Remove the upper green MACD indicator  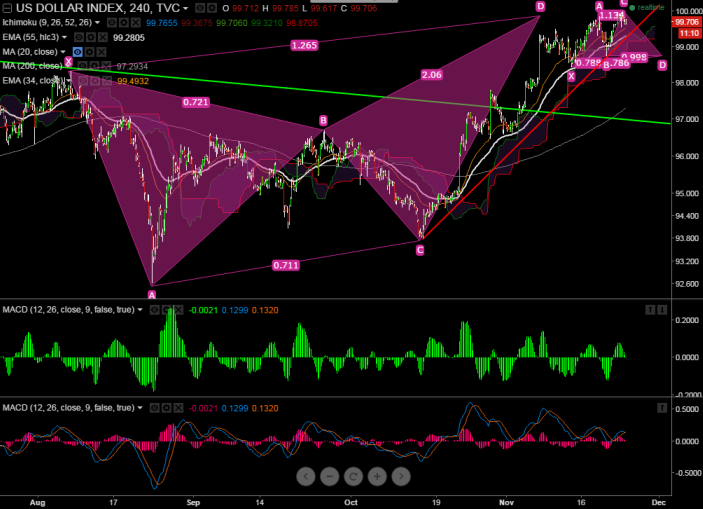[178, 310]
